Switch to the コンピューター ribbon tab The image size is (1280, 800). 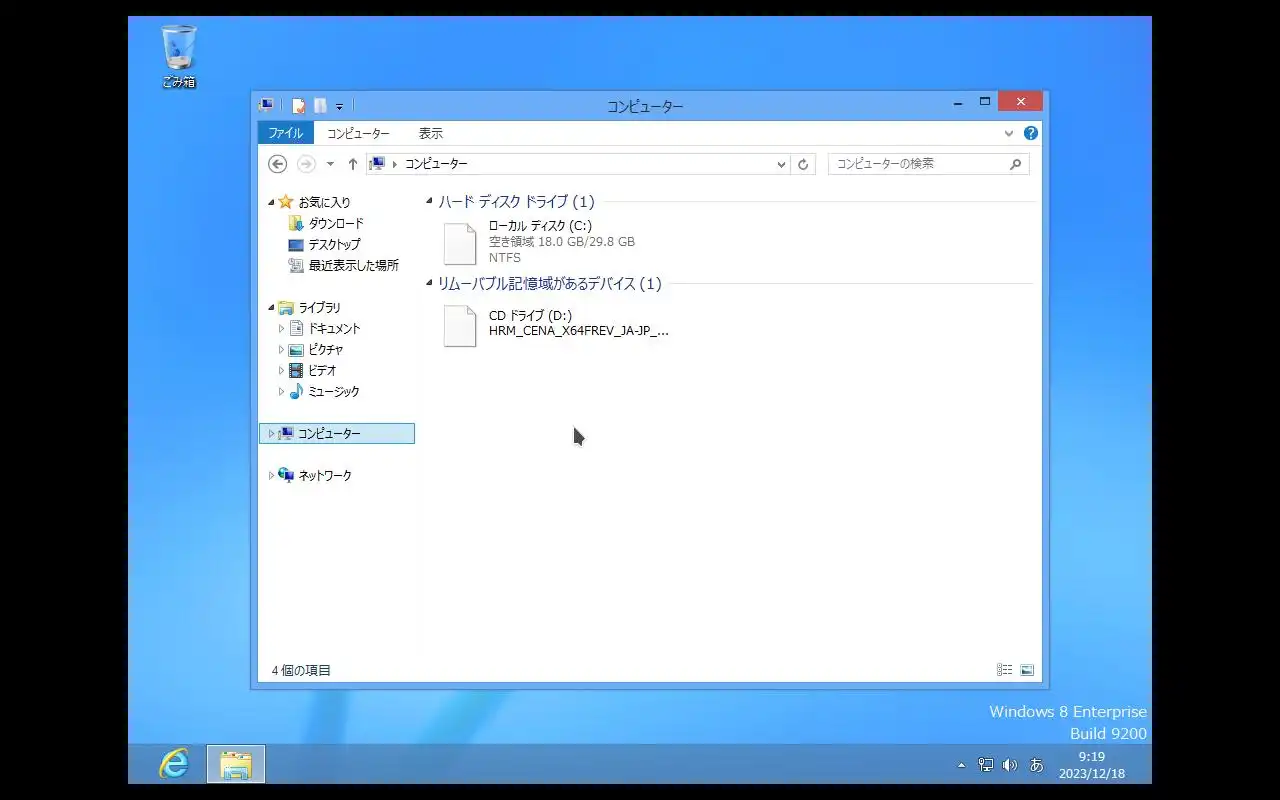[358, 133]
